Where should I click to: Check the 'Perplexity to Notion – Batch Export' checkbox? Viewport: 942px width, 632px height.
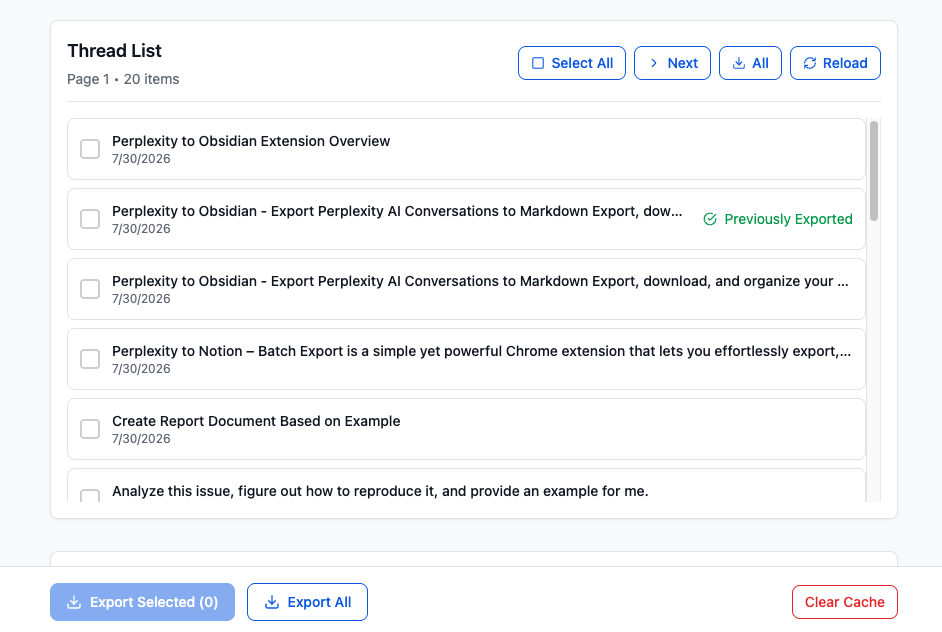click(90, 359)
